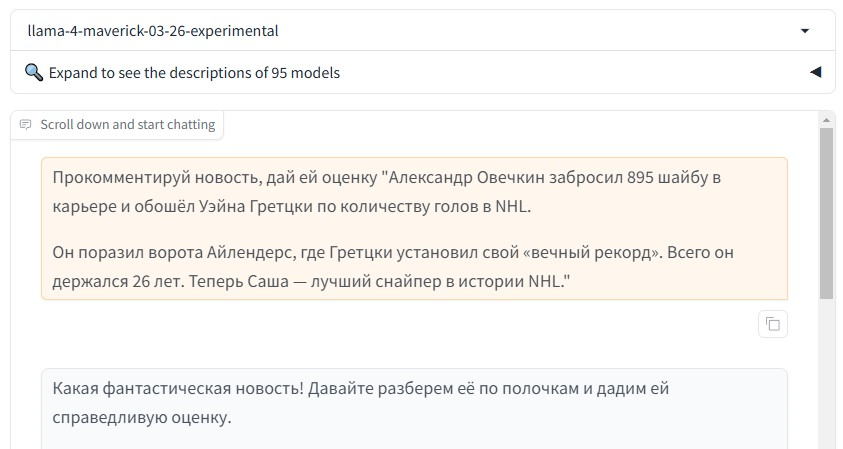Click the "Scroll down and start chatting" label
The height and width of the screenshot is (449, 843).
tap(127, 125)
